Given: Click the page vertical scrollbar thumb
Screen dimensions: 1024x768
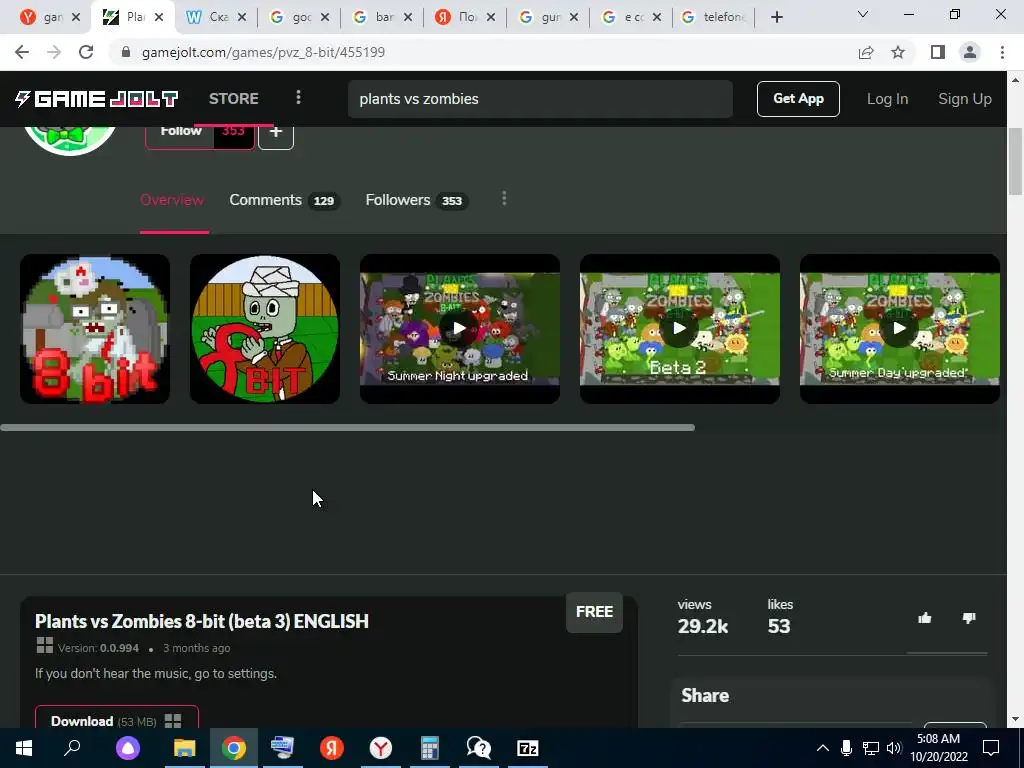Looking at the screenshot, I should click(1015, 162).
